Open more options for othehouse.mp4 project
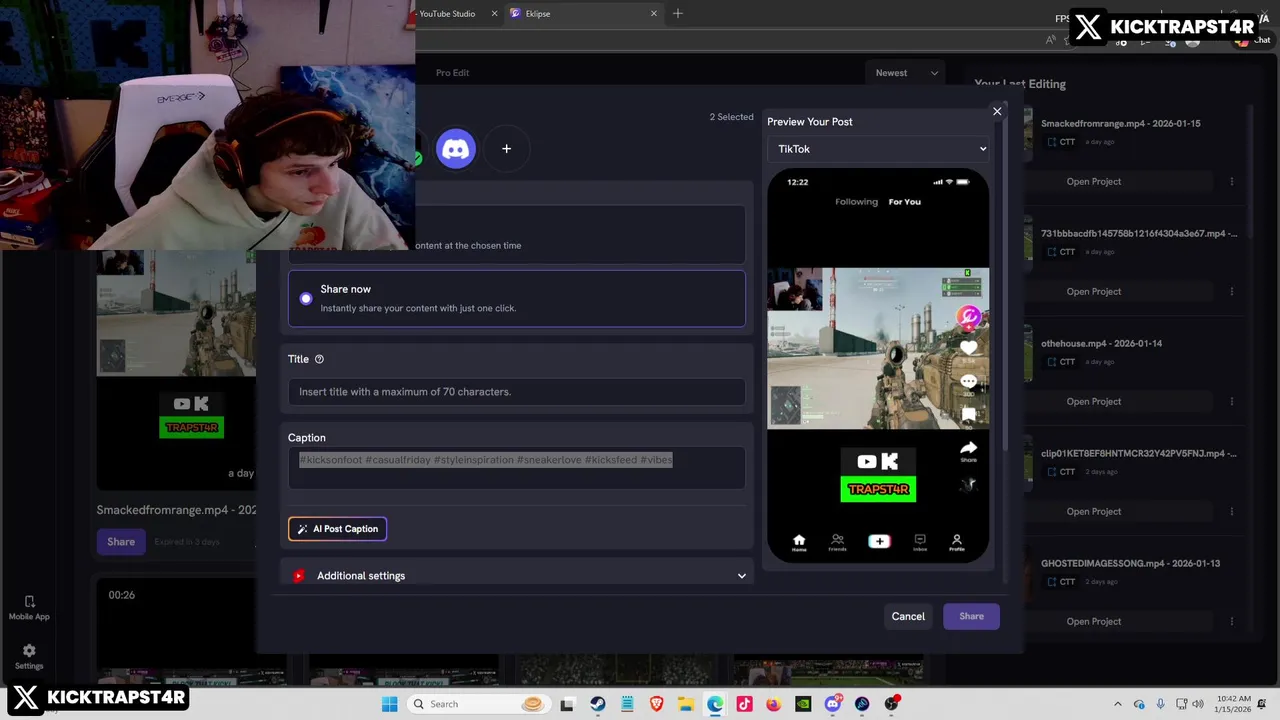The height and width of the screenshot is (720, 1280). 1231,401
